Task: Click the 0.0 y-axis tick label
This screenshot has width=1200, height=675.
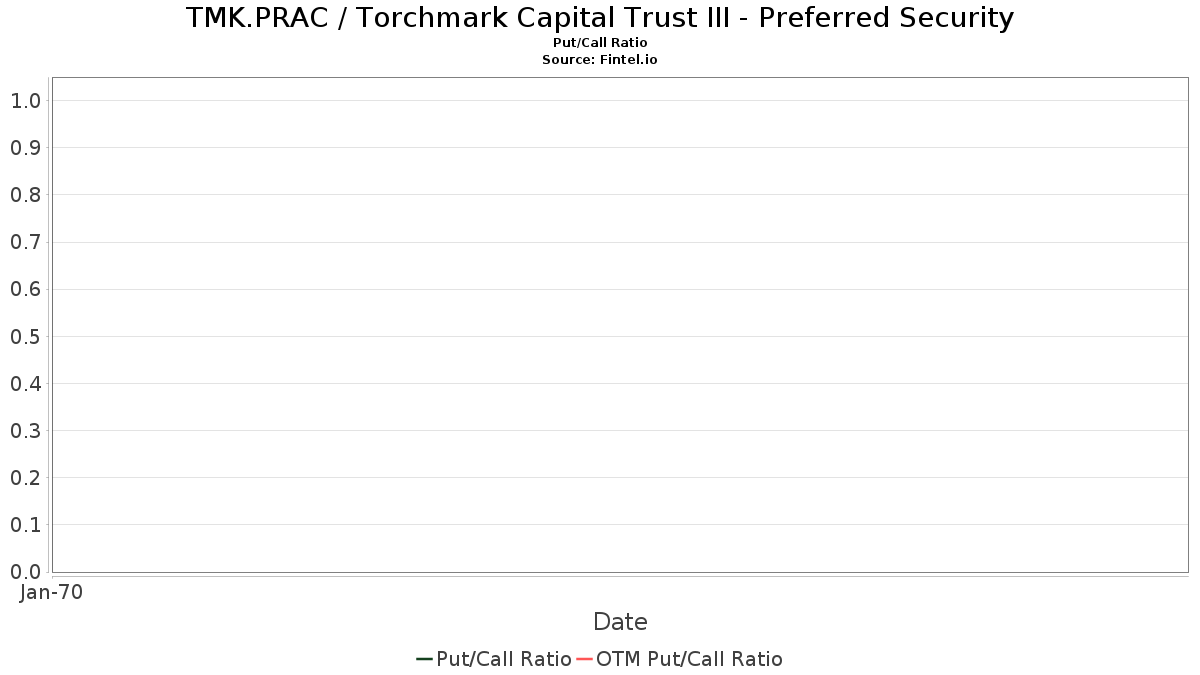Action: click(25, 571)
